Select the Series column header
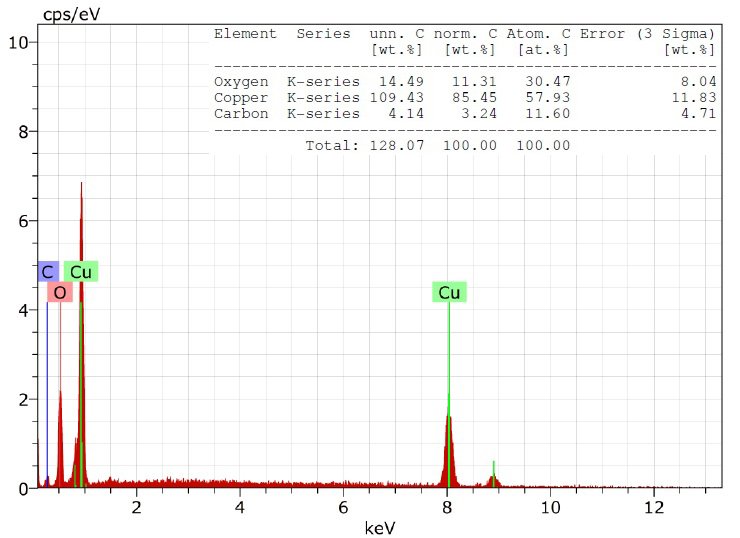The height and width of the screenshot is (538, 740). [x=325, y=34]
